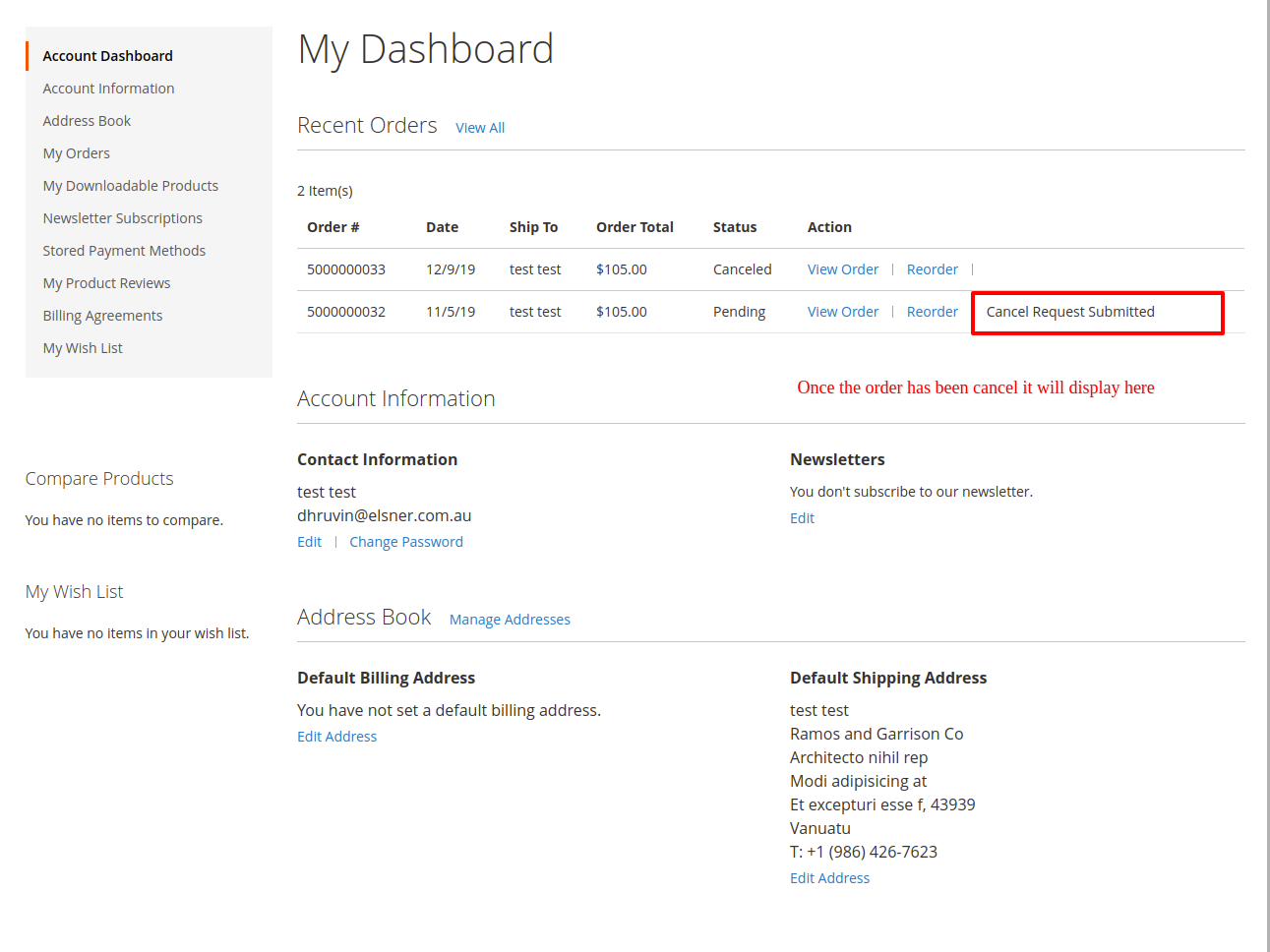The image size is (1270, 952).
Task: Click View All recent orders link
Action: coord(480,128)
